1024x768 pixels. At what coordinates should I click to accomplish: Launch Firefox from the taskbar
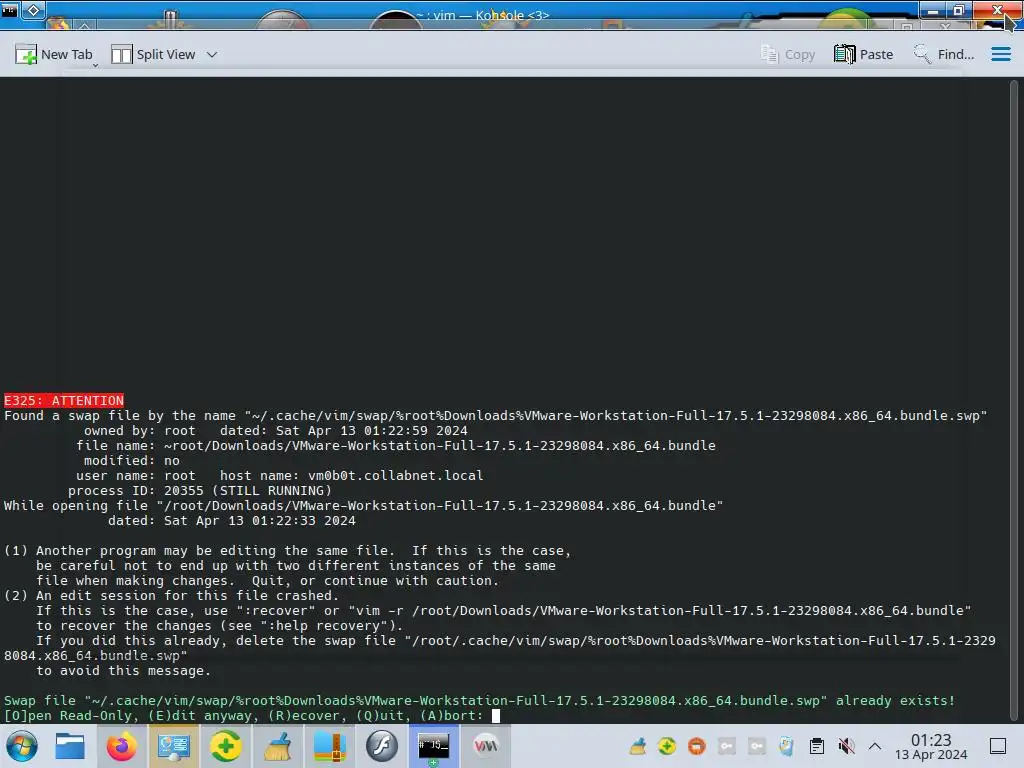click(x=121, y=746)
